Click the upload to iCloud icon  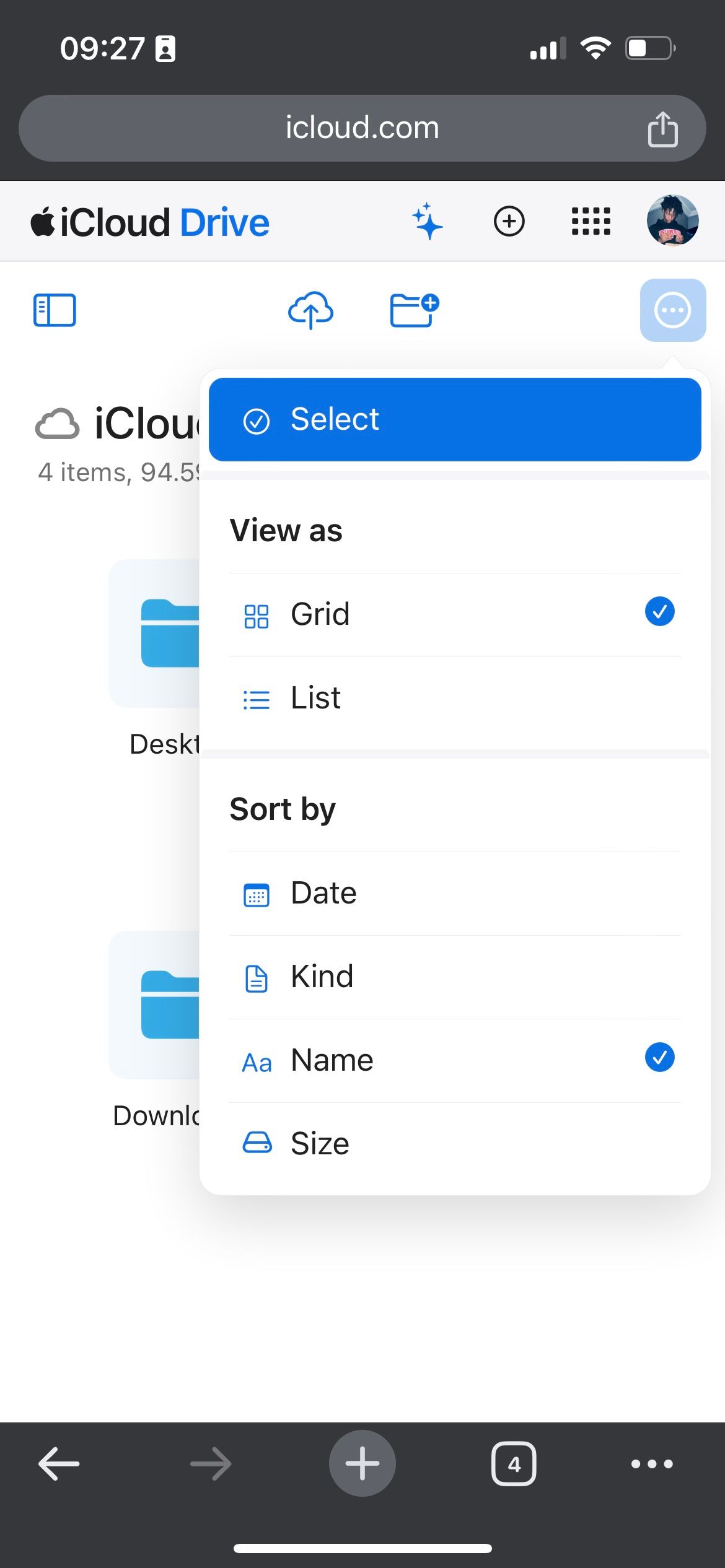point(310,310)
